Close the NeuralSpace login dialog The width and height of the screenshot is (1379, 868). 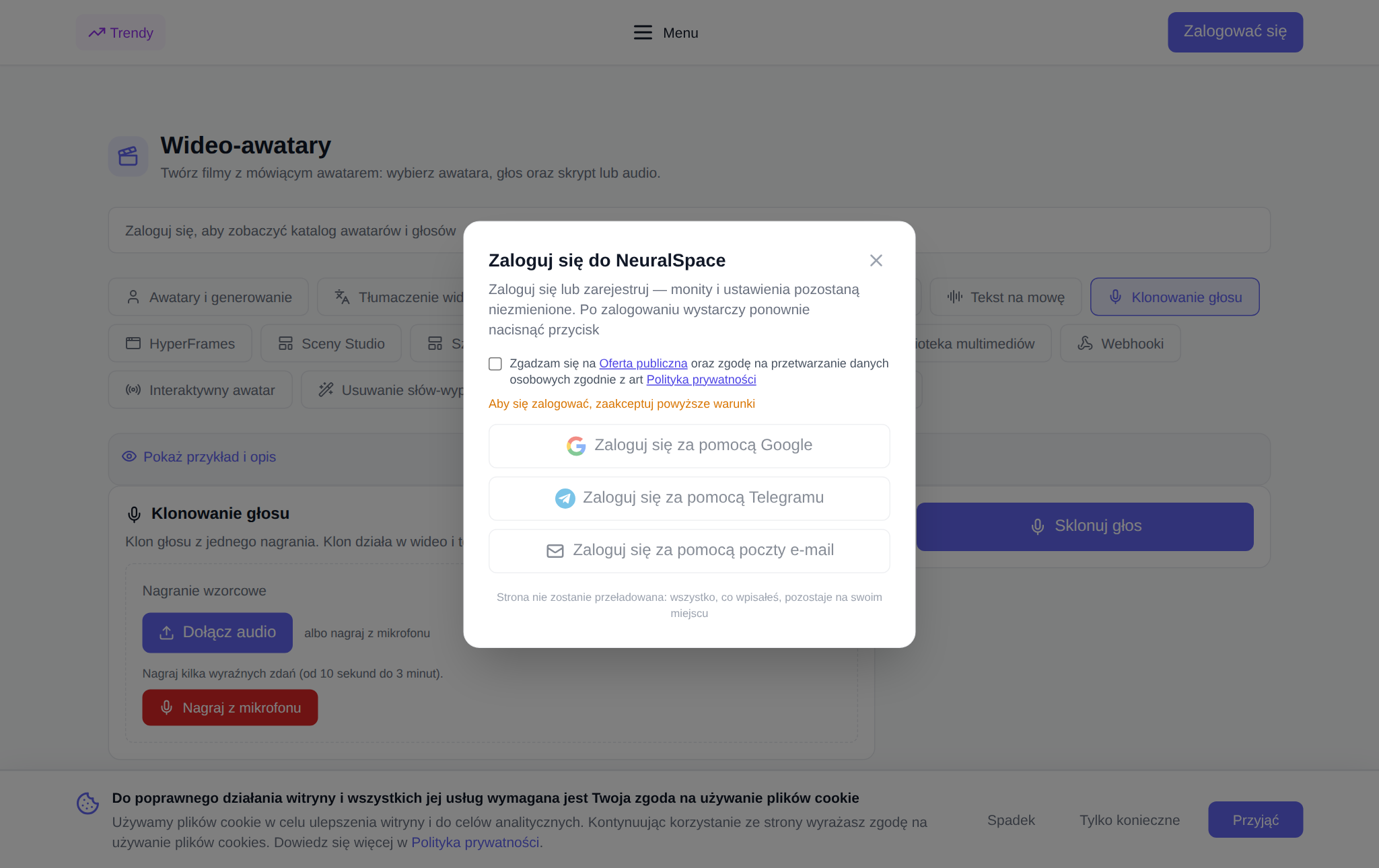point(876,260)
